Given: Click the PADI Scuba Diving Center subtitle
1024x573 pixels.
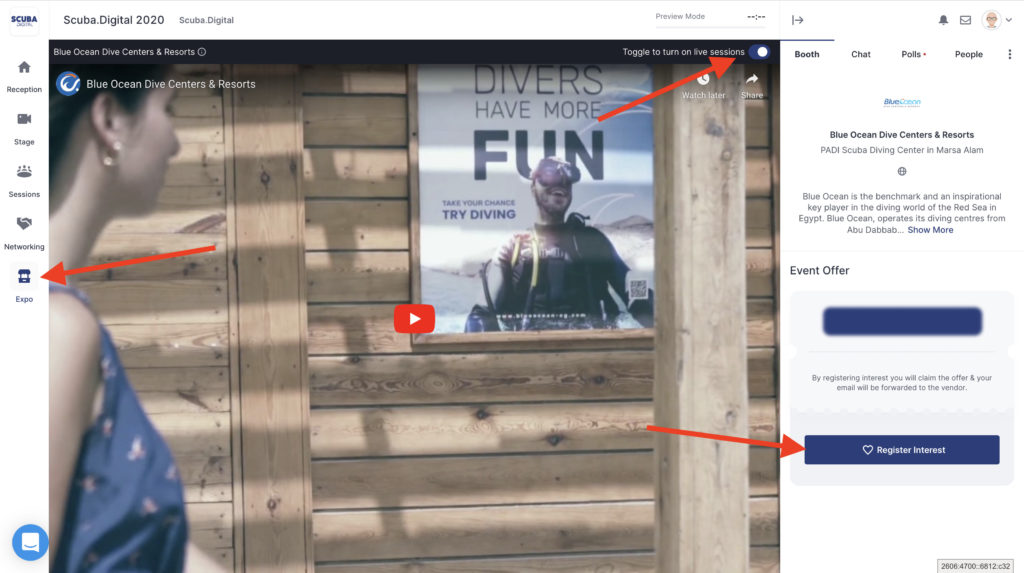Looking at the screenshot, I should [902, 150].
